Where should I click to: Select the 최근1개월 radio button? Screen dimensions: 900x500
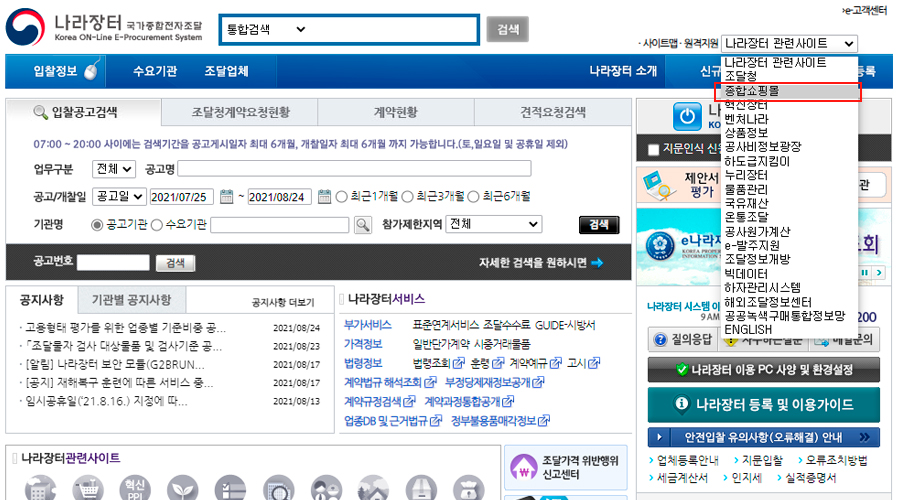(342, 197)
